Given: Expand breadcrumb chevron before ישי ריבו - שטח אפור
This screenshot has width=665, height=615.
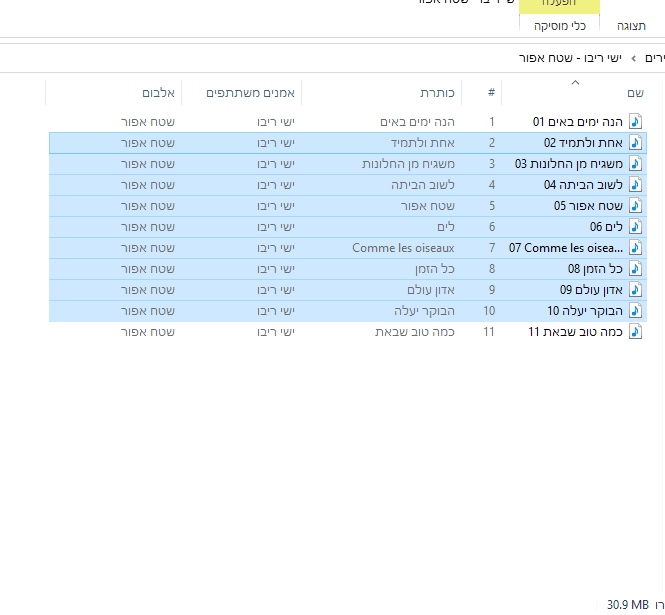Looking at the screenshot, I should 634,59.
